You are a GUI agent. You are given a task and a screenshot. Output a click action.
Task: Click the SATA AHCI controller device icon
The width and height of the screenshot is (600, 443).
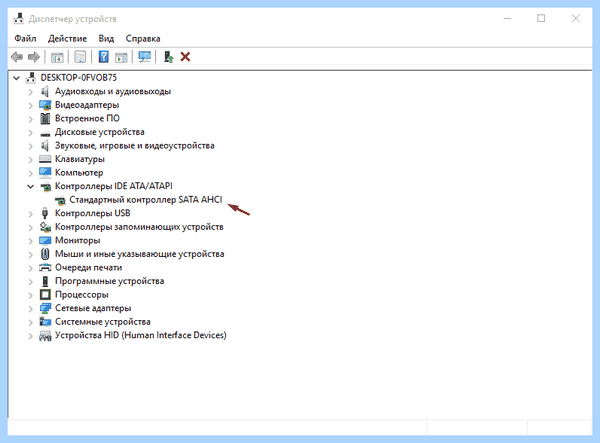[x=60, y=200]
